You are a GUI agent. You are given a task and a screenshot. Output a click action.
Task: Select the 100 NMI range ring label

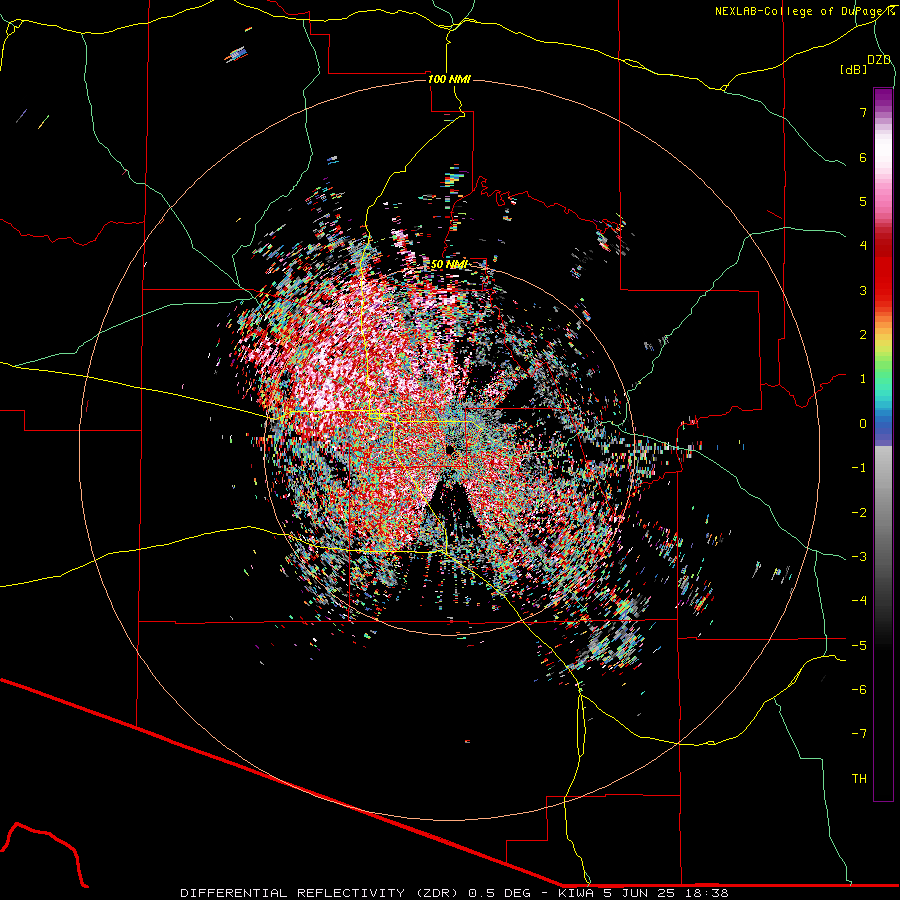pyautogui.click(x=449, y=79)
